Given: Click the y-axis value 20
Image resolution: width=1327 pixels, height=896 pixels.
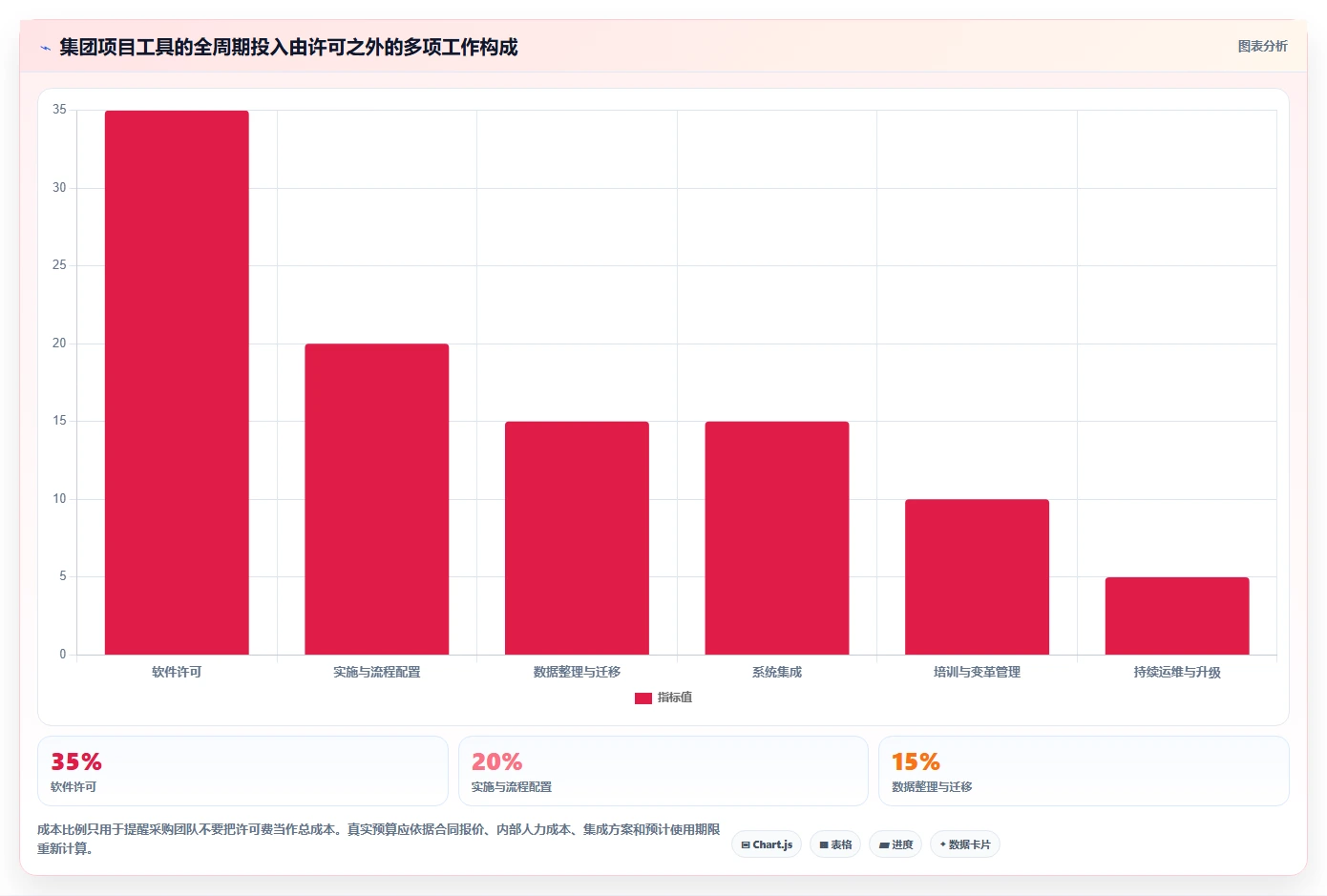Looking at the screenshot, I should coord(59,344).
